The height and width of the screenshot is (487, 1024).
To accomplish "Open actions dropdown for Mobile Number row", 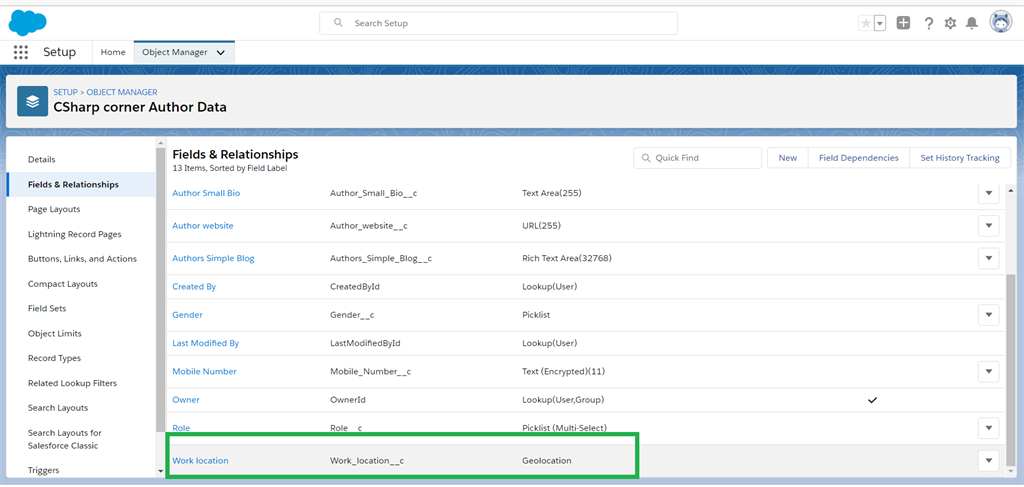I will (x=989, y=371).
